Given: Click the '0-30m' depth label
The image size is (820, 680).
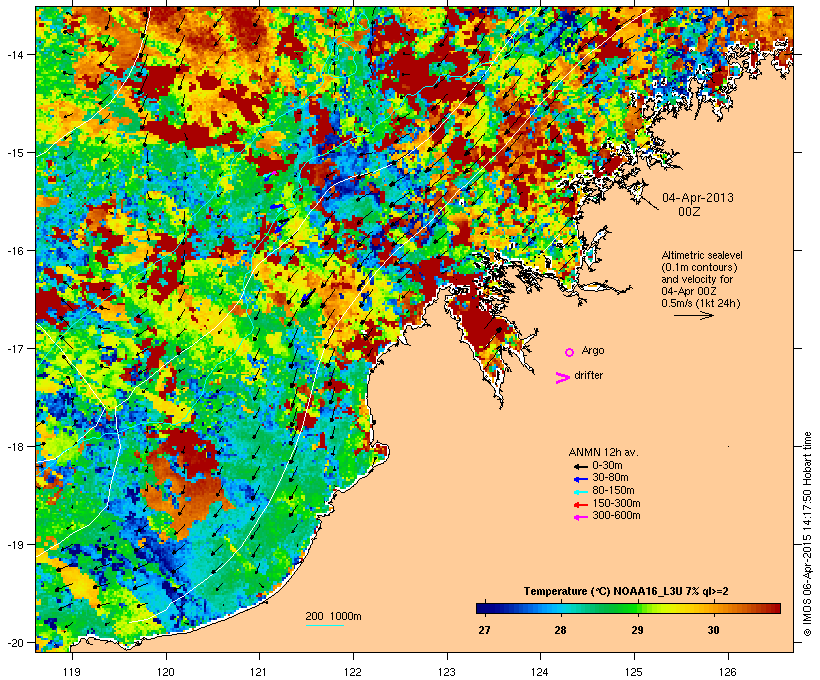Looking at the screenshot, I should [x=607, y=465].
